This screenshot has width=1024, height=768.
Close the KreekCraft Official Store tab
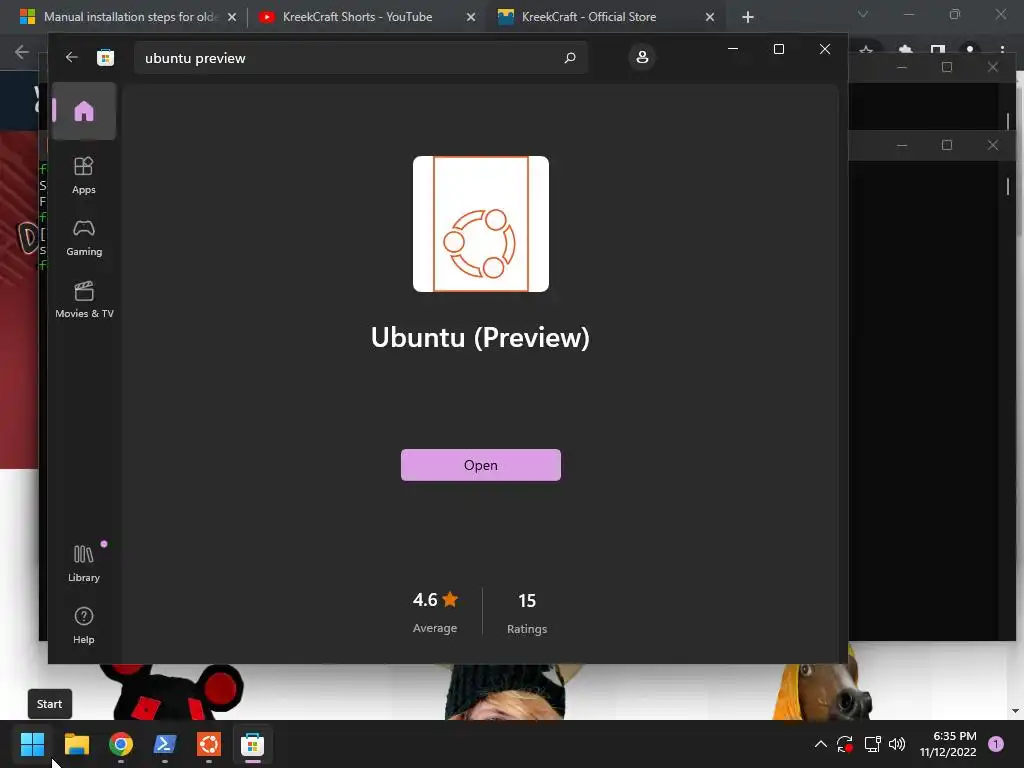point(710,17)
